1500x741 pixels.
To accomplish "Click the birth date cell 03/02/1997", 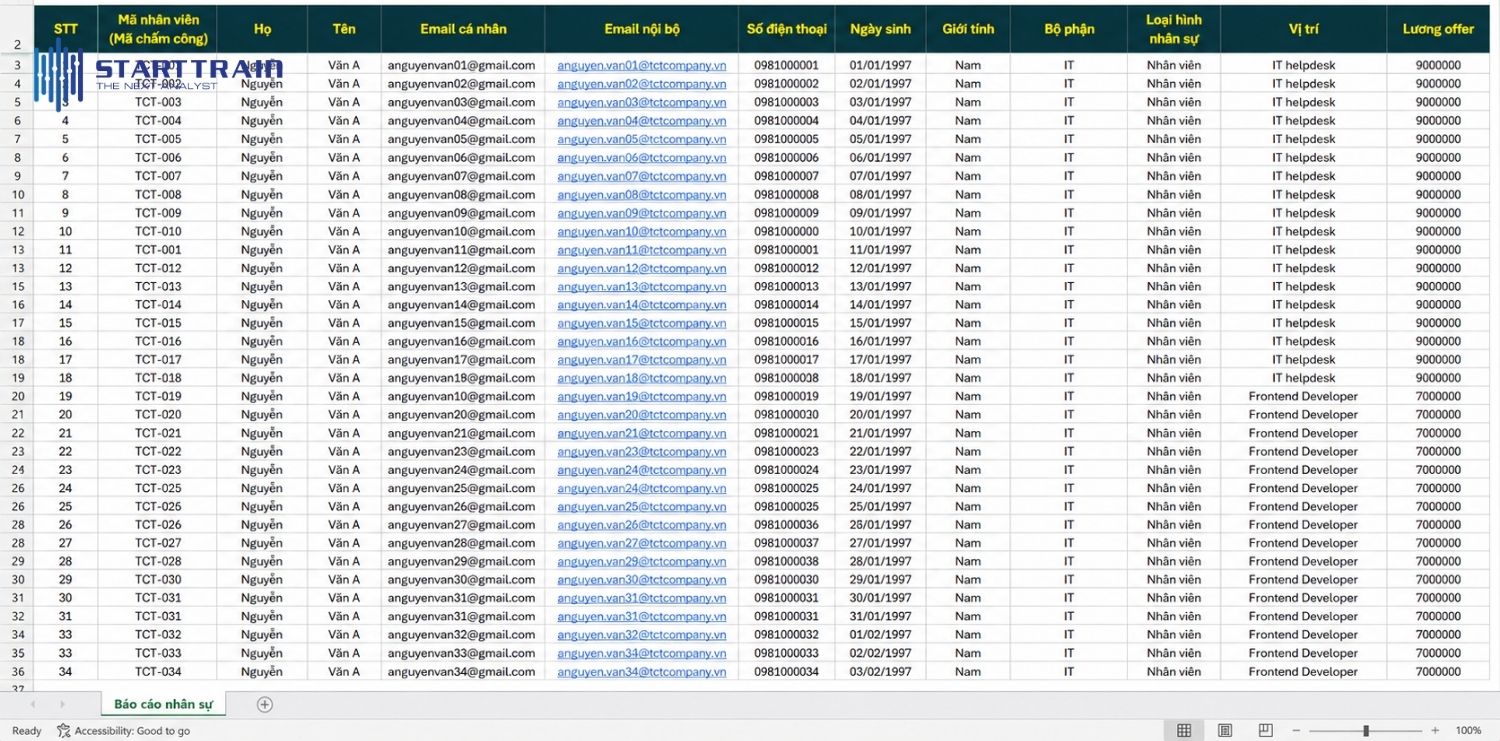I will 880,672.
